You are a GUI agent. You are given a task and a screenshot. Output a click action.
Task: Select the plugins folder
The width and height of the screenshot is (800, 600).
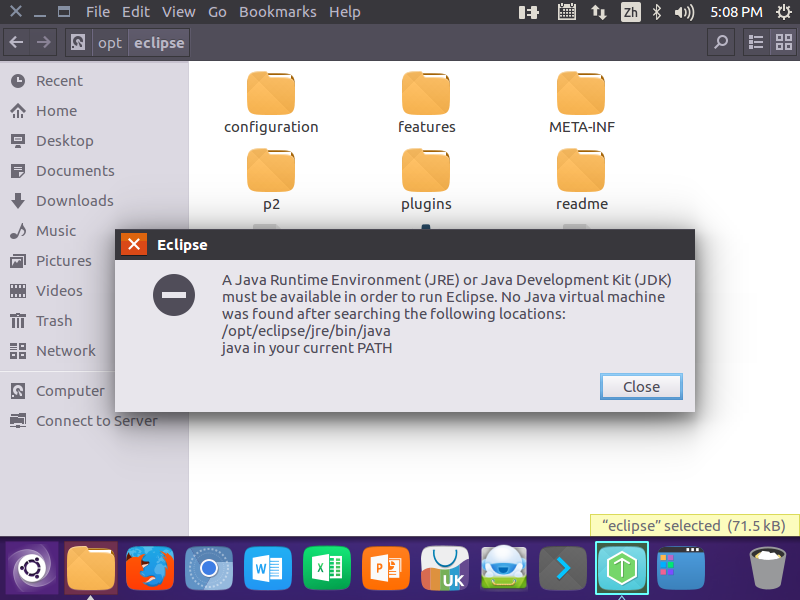click(426, 180)
